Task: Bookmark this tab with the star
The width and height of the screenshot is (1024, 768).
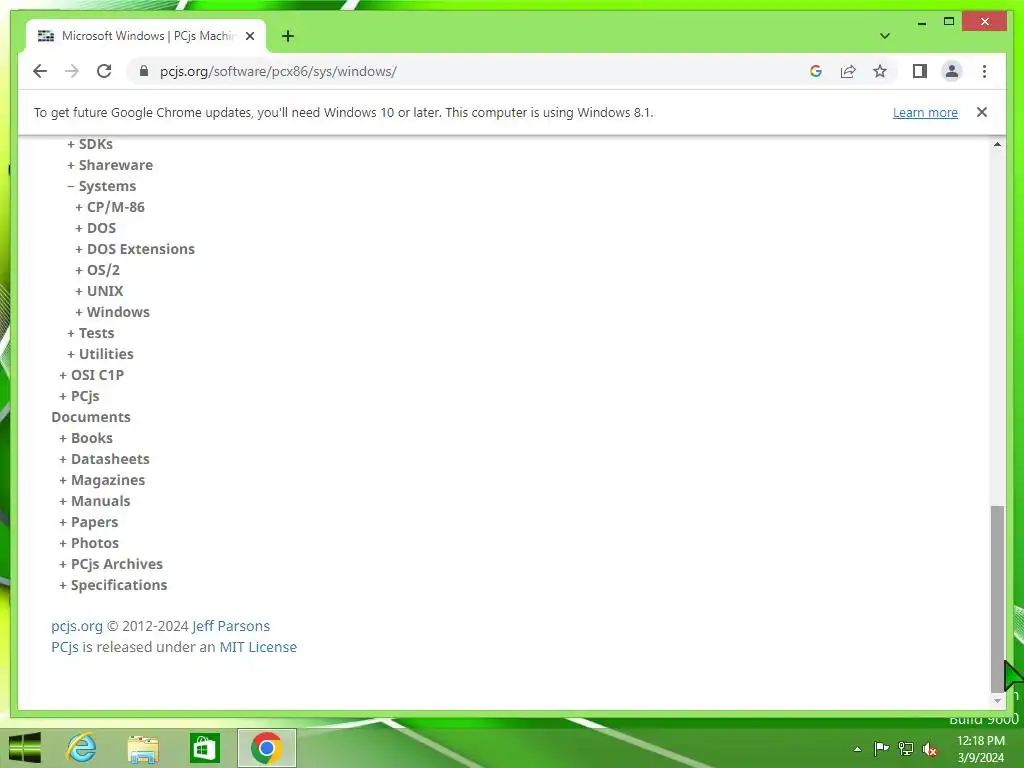Action: coord(880,71)
